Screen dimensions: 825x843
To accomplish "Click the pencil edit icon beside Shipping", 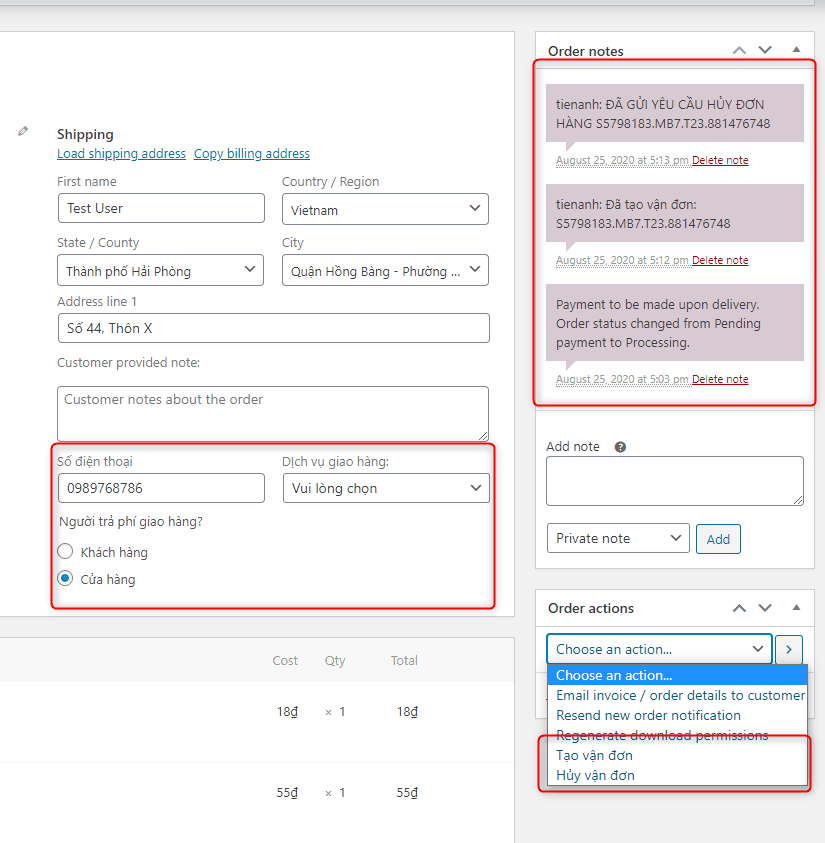I will point(23,131).
